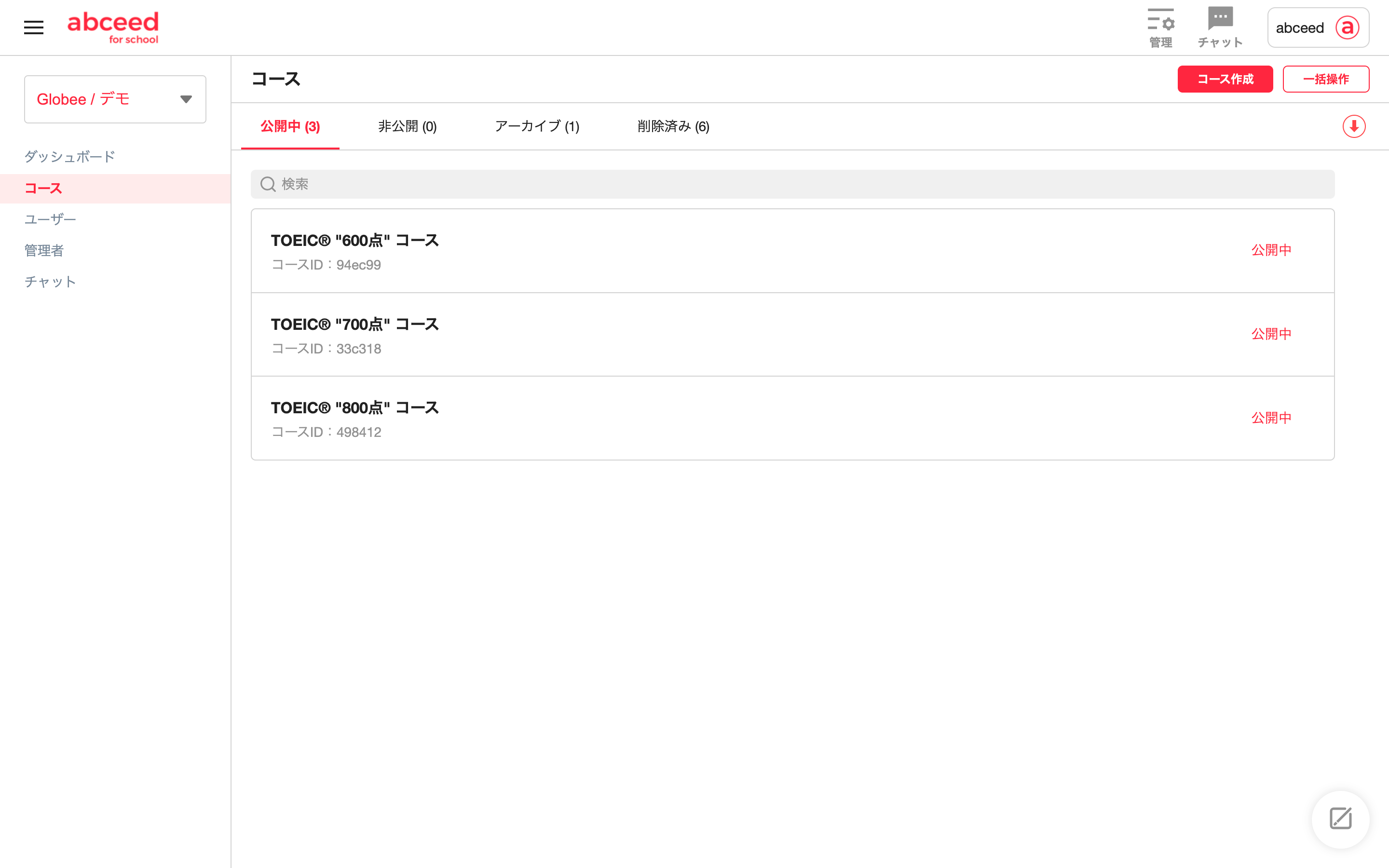The image size is (1389, 868).
Task: Open the abceed account menu
Action: (1299, 27)
